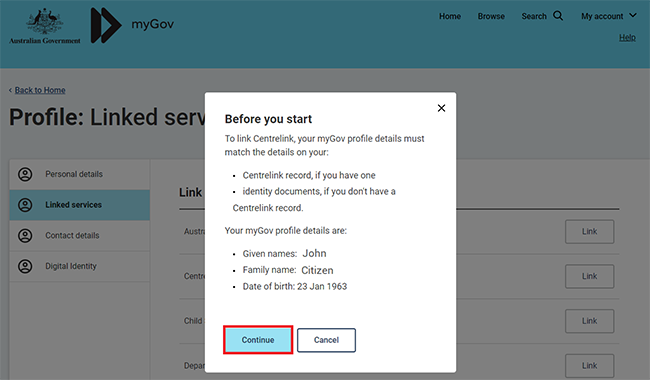Click the 'Profile: Linked serv' page heading

pyautogui.click(x=107, y=117)
